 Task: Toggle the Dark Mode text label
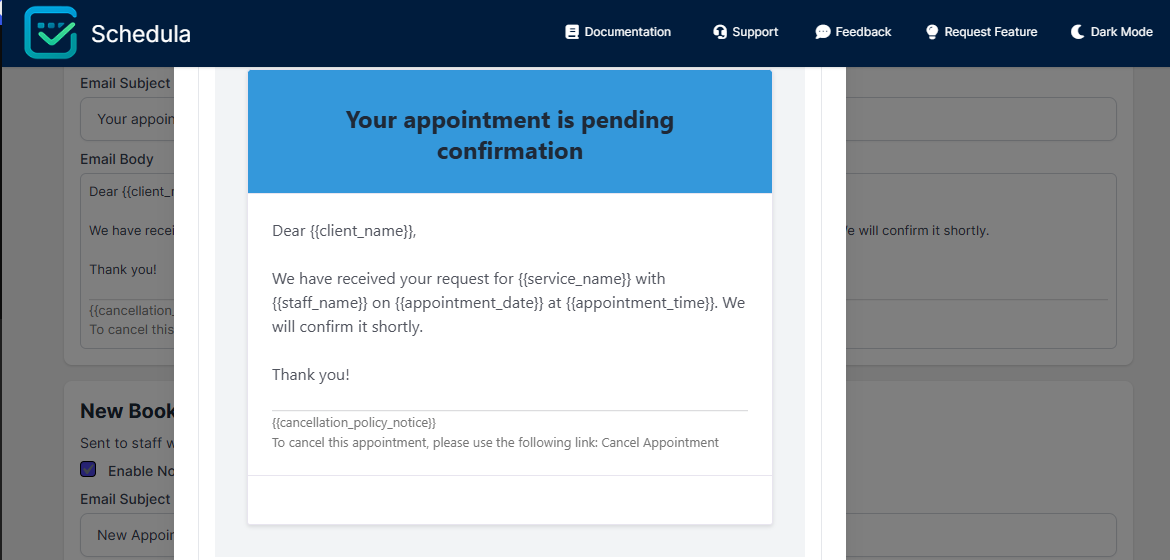[x=1121, y=32]
